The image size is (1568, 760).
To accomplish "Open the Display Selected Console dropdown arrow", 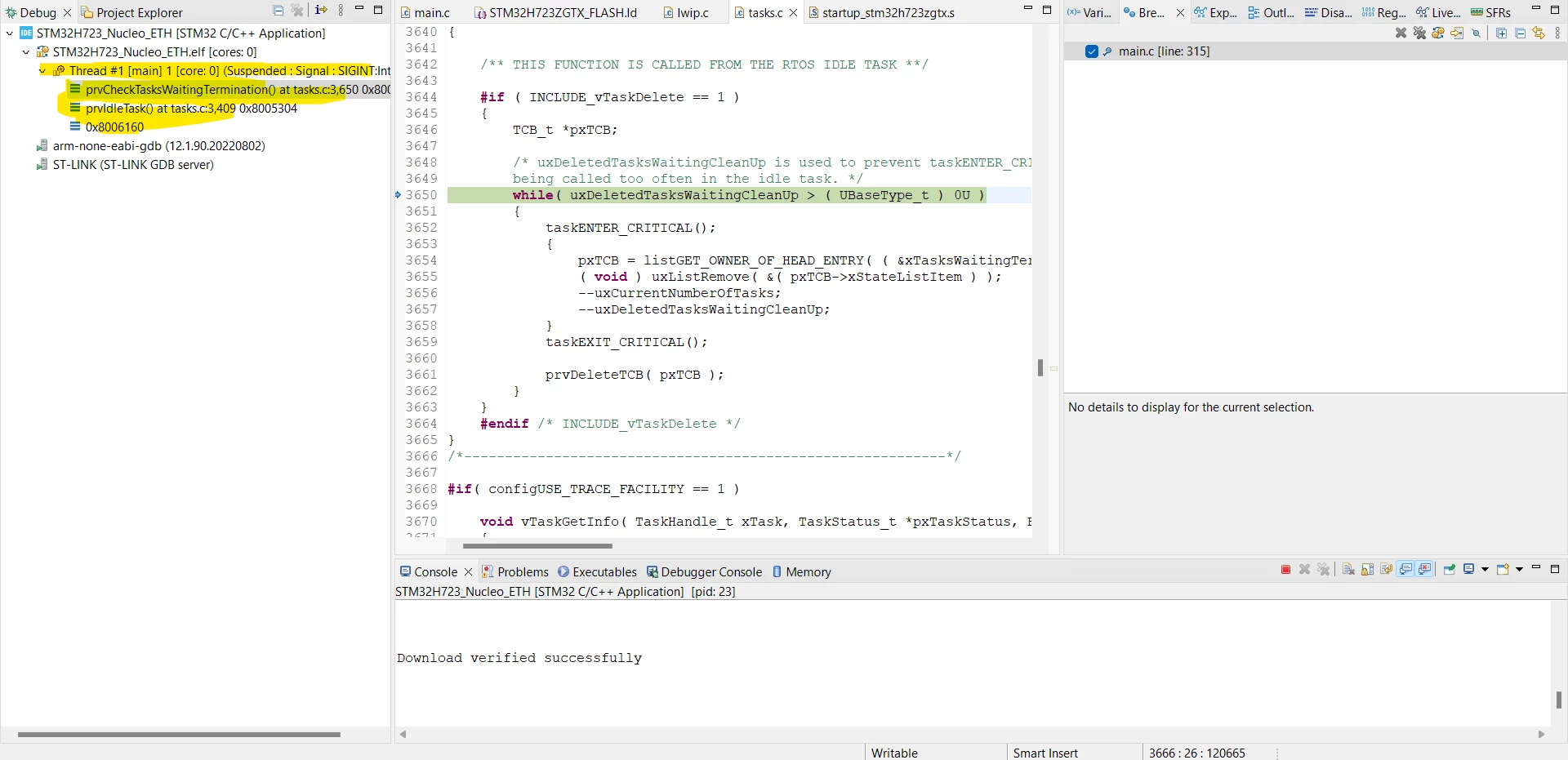I will 1485,570.
